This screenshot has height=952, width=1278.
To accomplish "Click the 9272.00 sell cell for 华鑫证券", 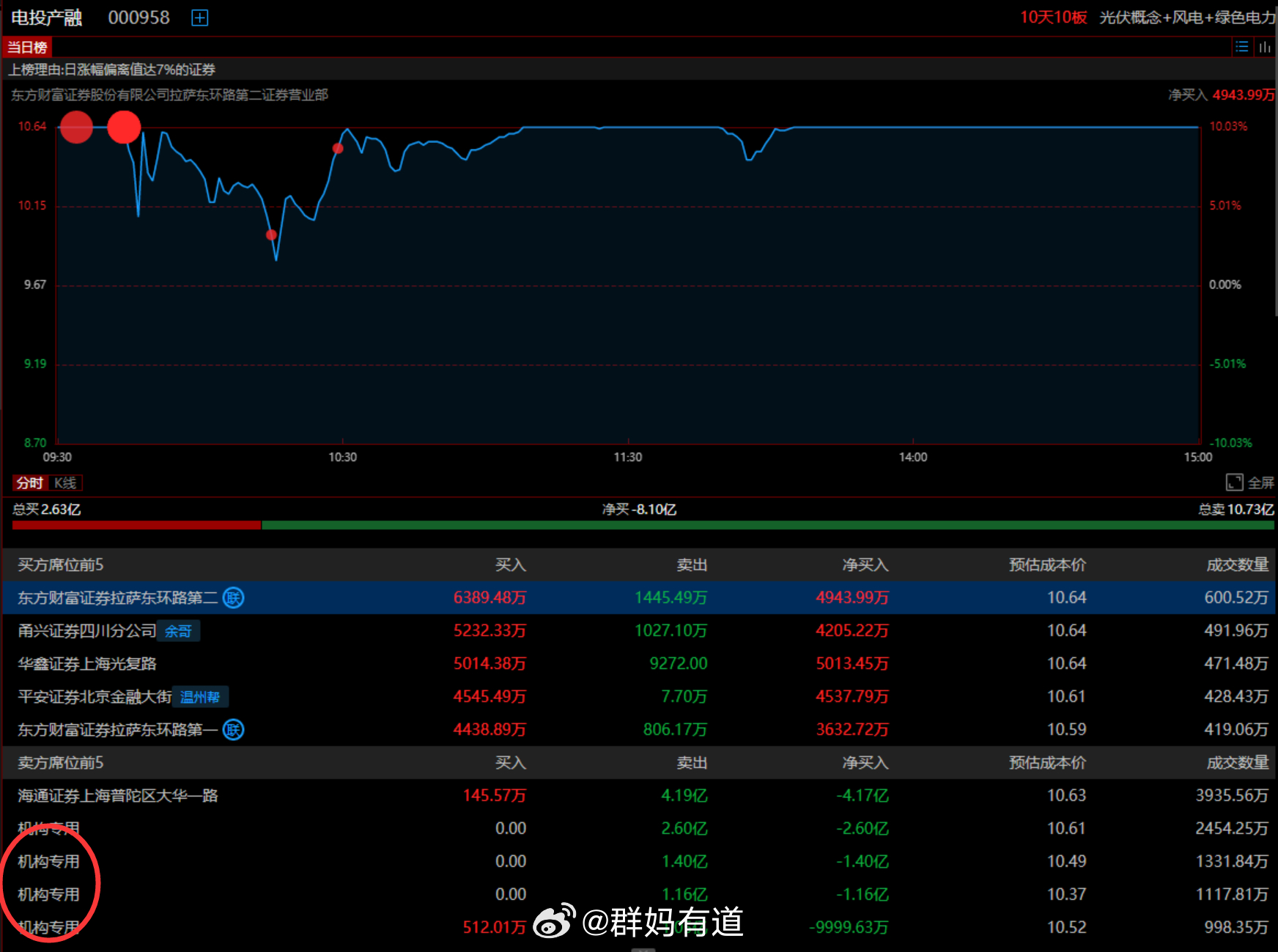I will (679, 664).
